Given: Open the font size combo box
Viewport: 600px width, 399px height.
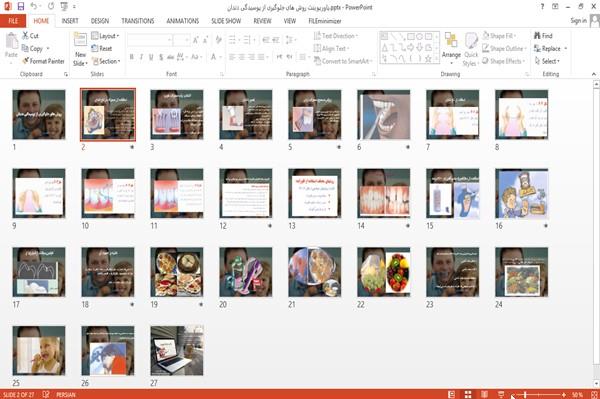Looking at the screenshot, I should (x=181, y=40).
